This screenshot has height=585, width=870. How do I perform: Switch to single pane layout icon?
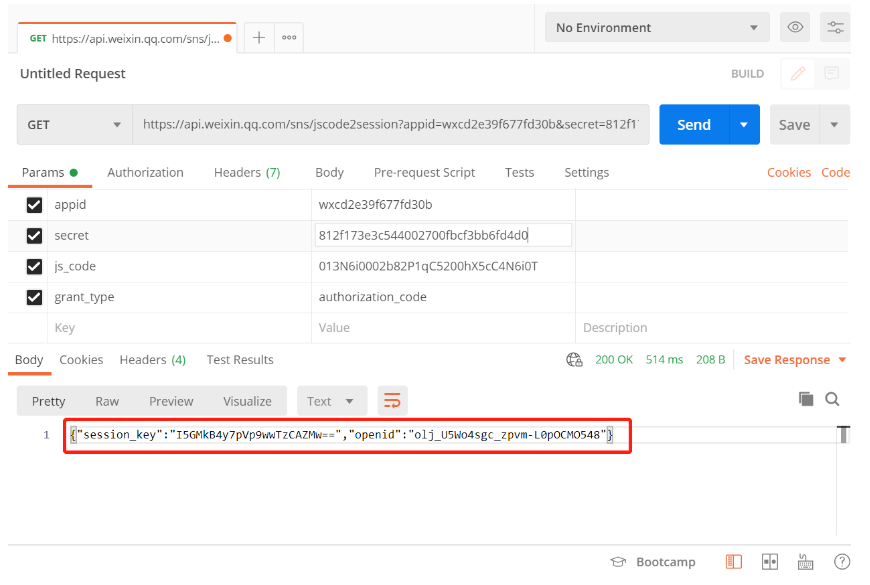[734, 562]
